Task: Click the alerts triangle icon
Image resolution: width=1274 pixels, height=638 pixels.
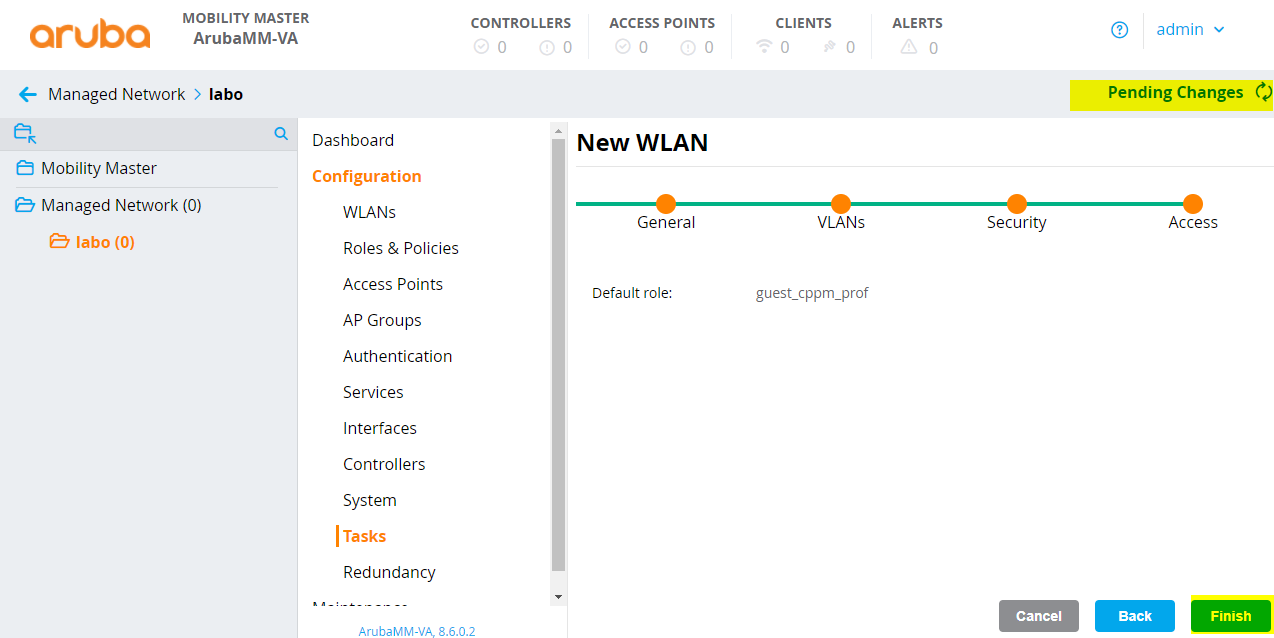Action: pos(908,46)
